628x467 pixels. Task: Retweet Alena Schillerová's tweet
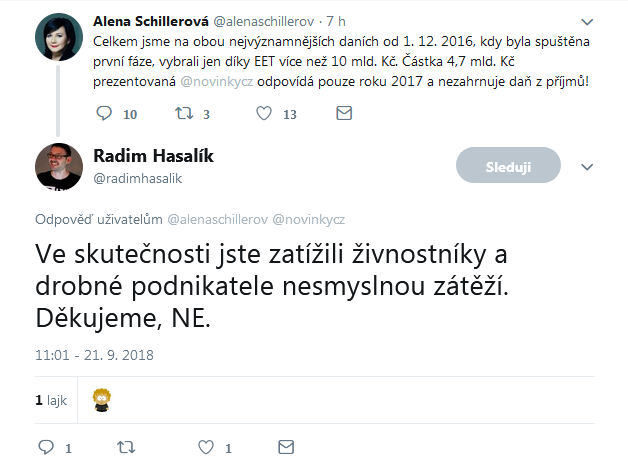tap(183, 114)
